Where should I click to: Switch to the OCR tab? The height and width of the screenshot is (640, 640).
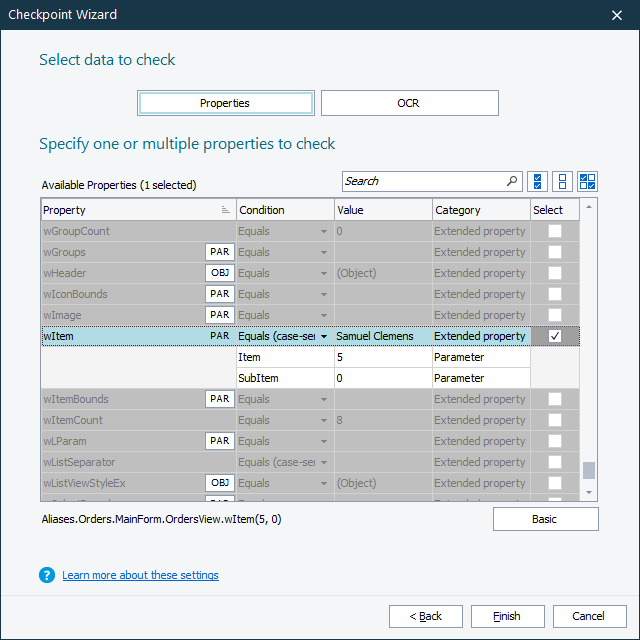coord(409,103)
